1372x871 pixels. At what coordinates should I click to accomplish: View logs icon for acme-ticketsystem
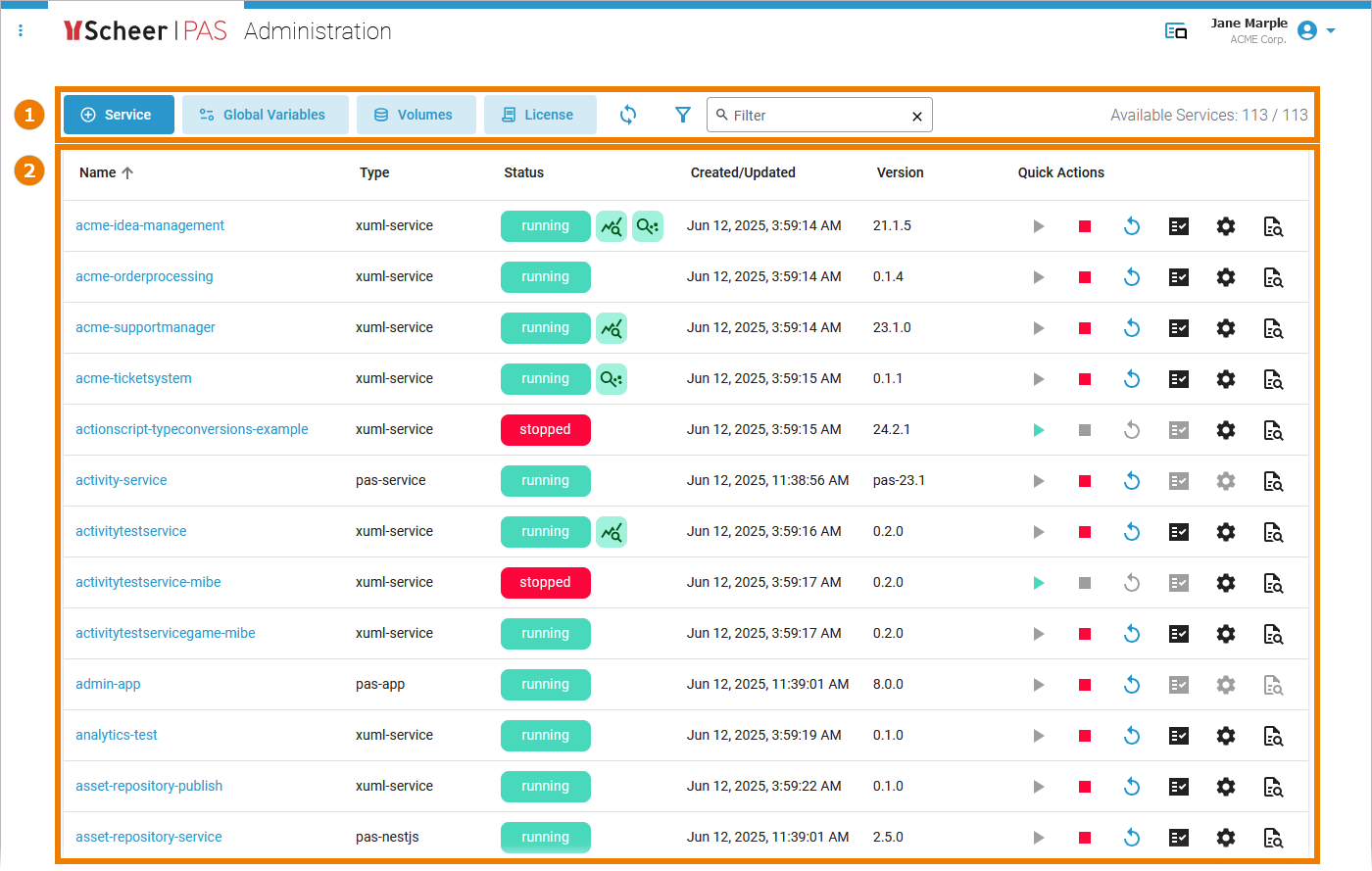coord(1273,379)
